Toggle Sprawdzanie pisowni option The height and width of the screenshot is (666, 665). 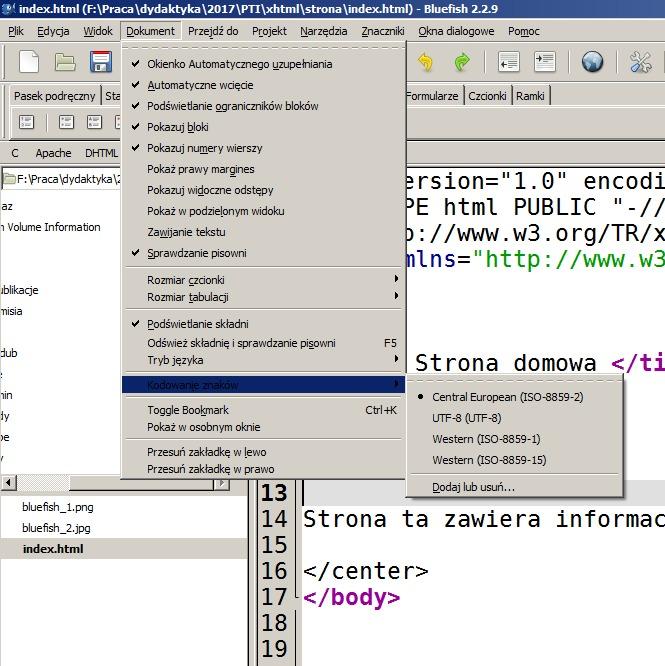coord(263,253)
